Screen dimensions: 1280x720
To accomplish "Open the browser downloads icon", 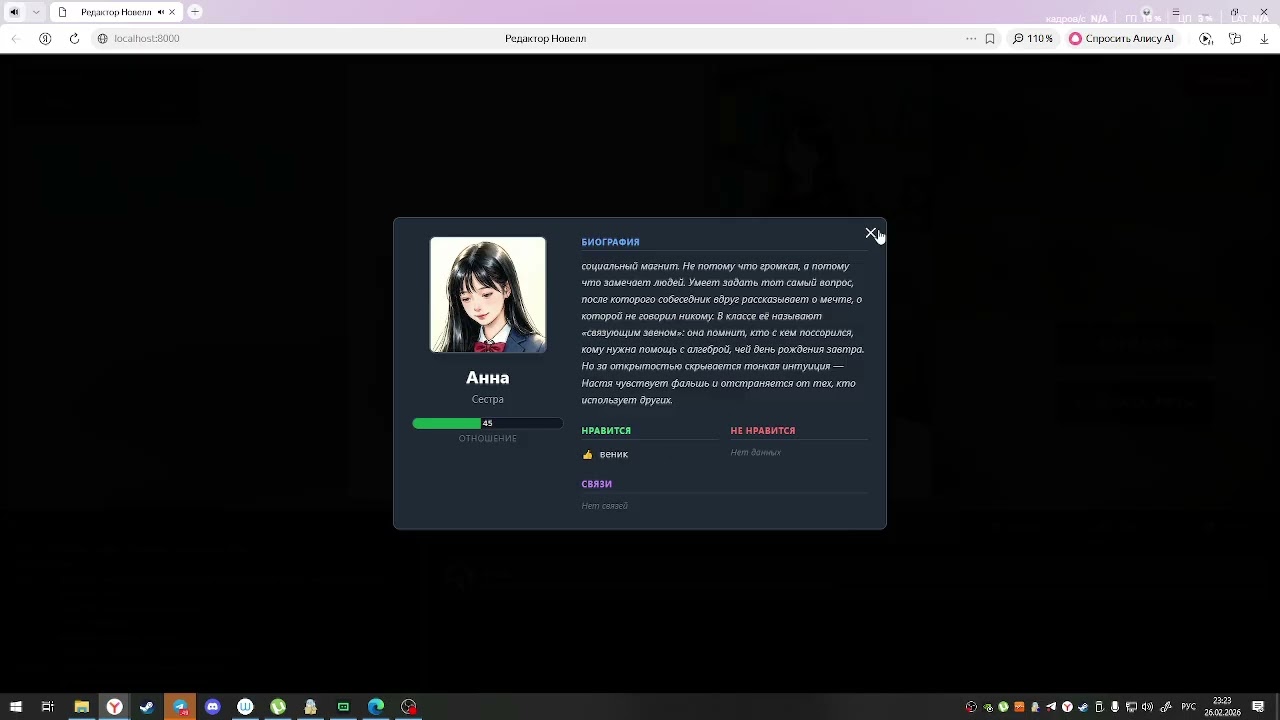I will [1264, 39].
